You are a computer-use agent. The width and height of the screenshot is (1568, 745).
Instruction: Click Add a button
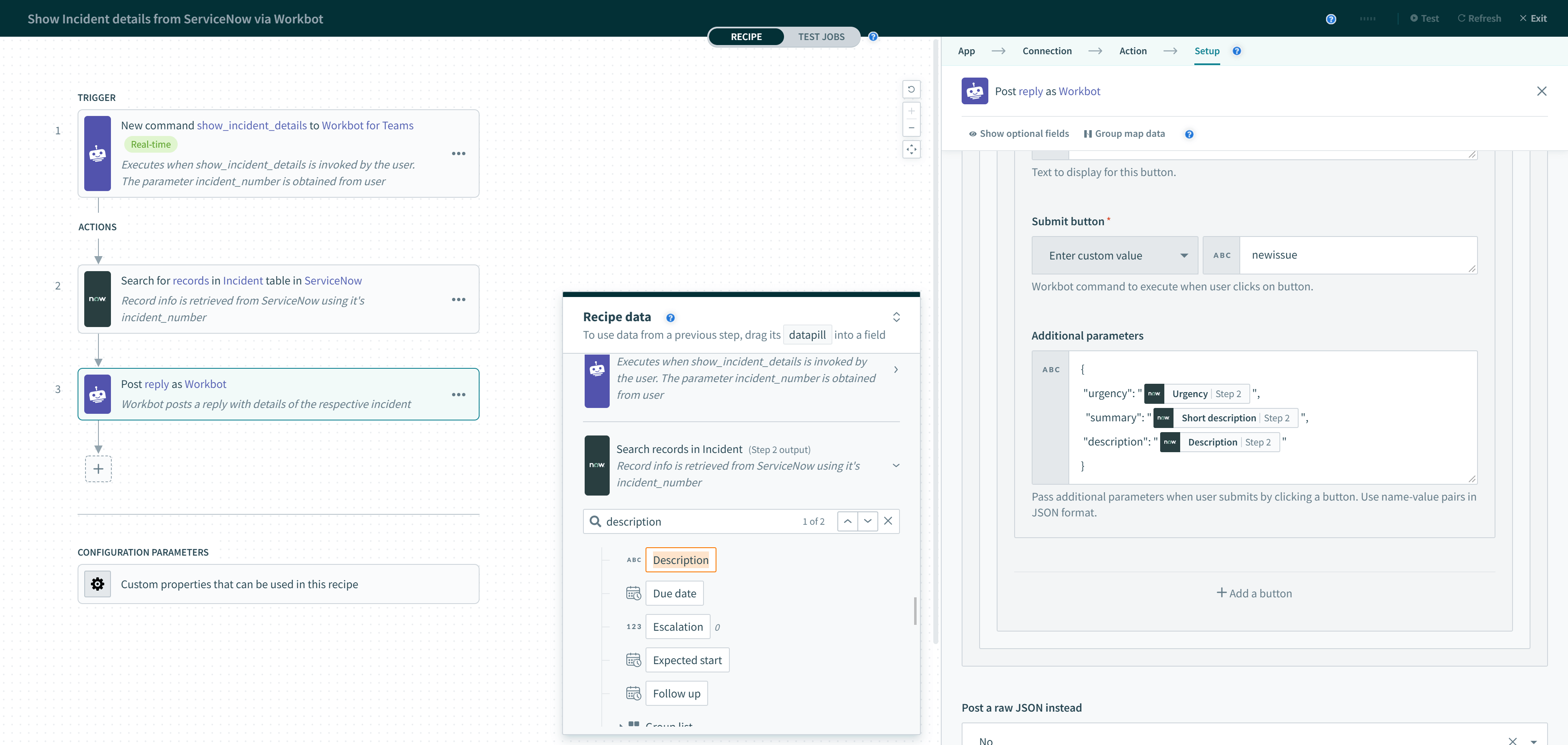tap(1254, 594)
